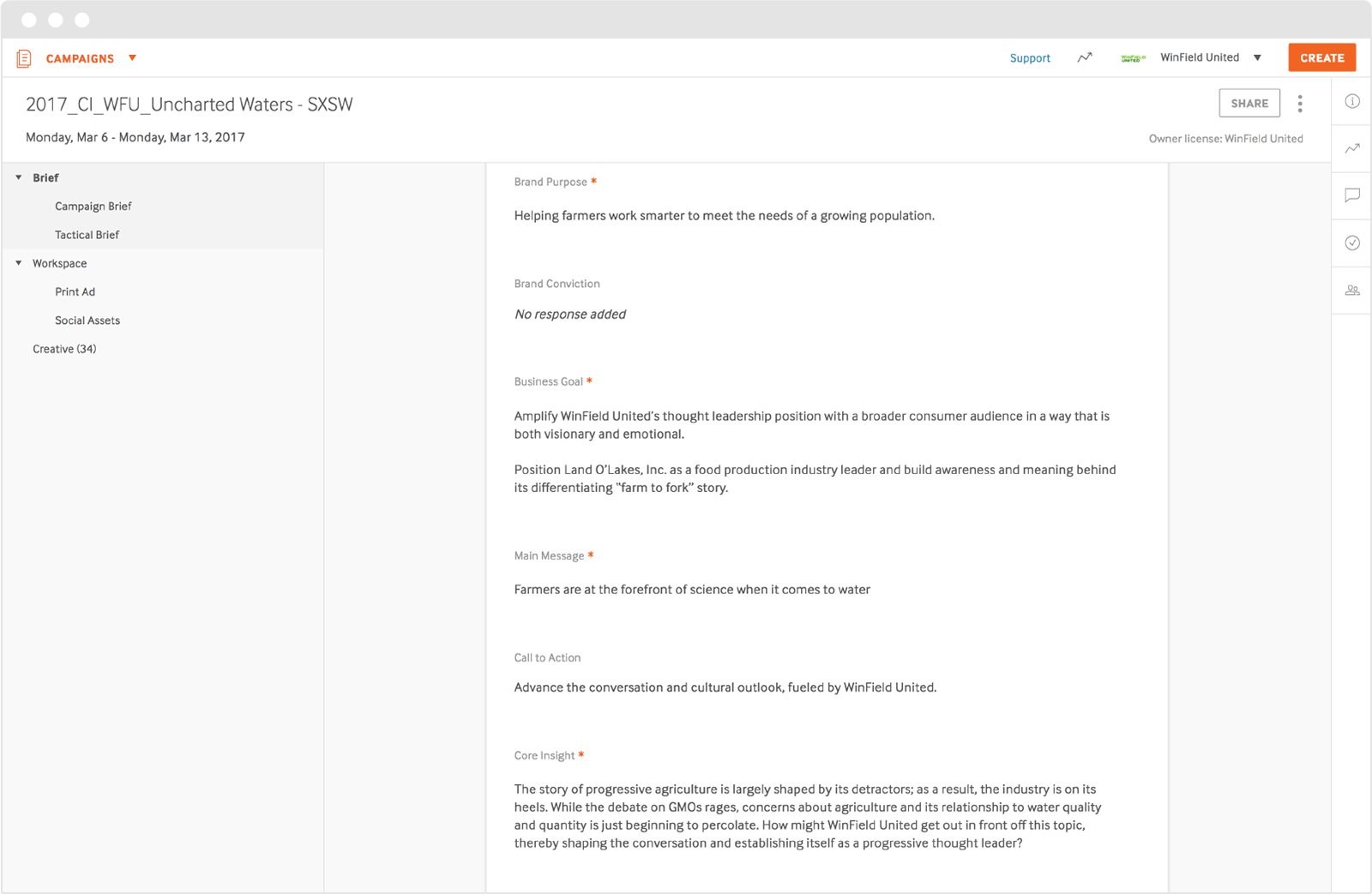Select the Workspace tree heading
Viewport: 1372px width, 894px height.
[x=59, y=263]
